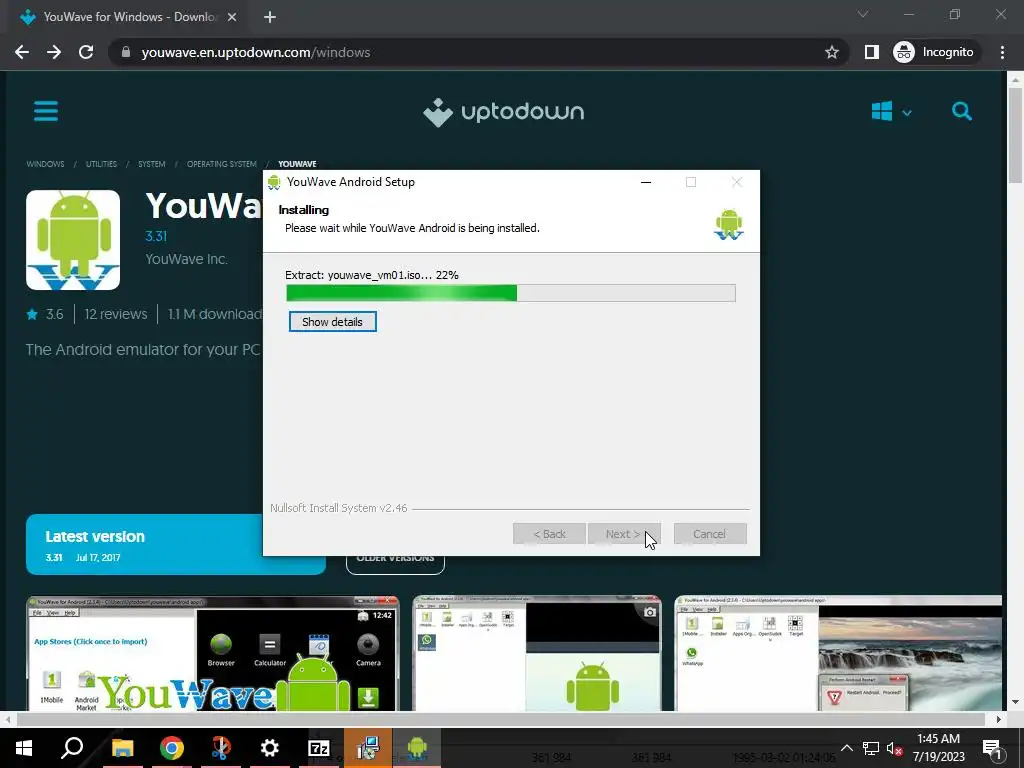
Task: Click the YouWave Inc. developer name
Action: tap(186, 259)
